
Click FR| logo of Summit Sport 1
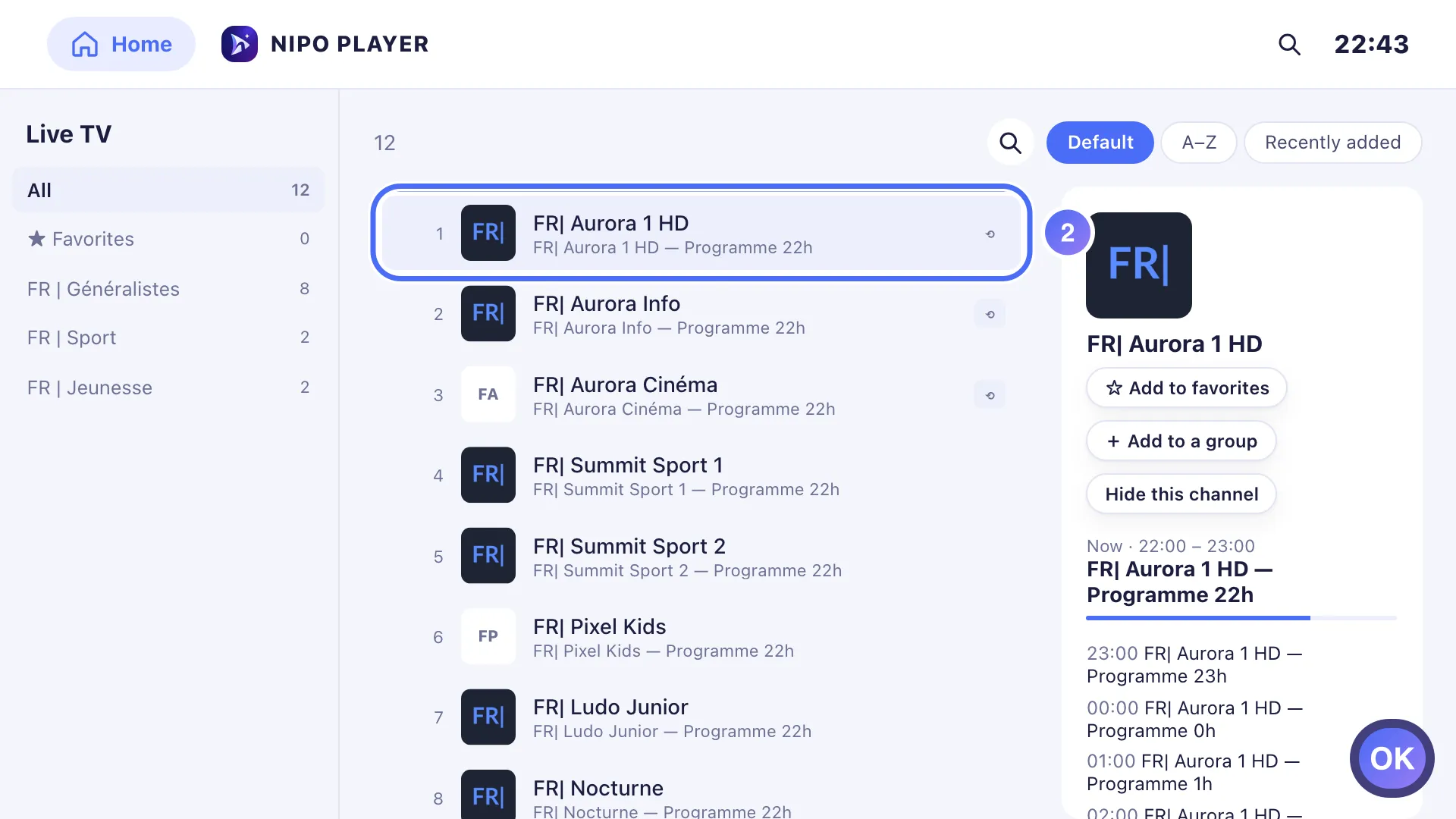point(488,475)
